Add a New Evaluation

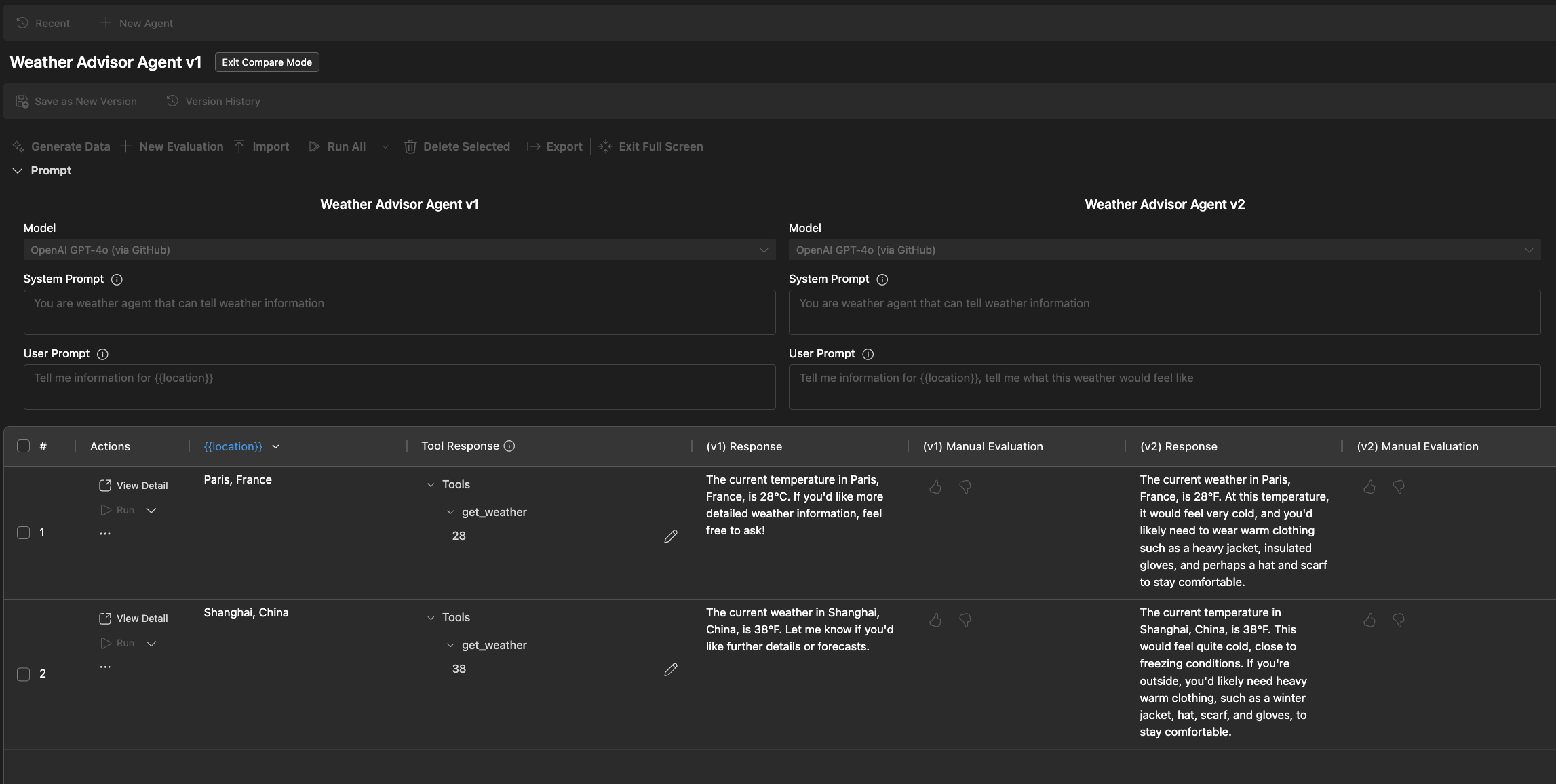172,146
